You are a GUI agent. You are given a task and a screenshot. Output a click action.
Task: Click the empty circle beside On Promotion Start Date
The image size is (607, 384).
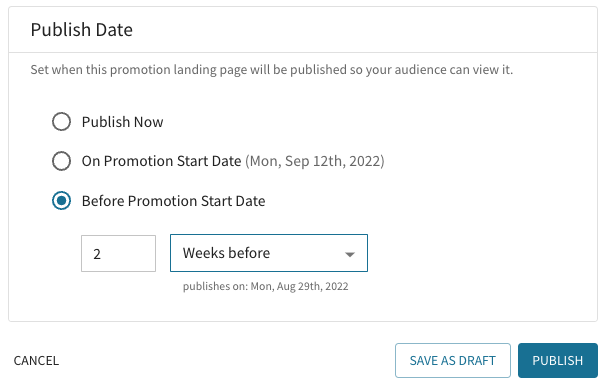[x=62, y=161]
